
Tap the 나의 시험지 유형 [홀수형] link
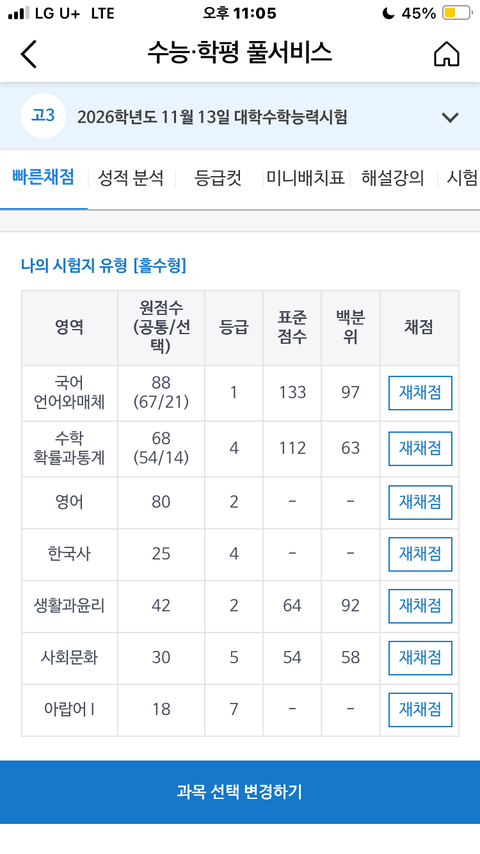104,266
